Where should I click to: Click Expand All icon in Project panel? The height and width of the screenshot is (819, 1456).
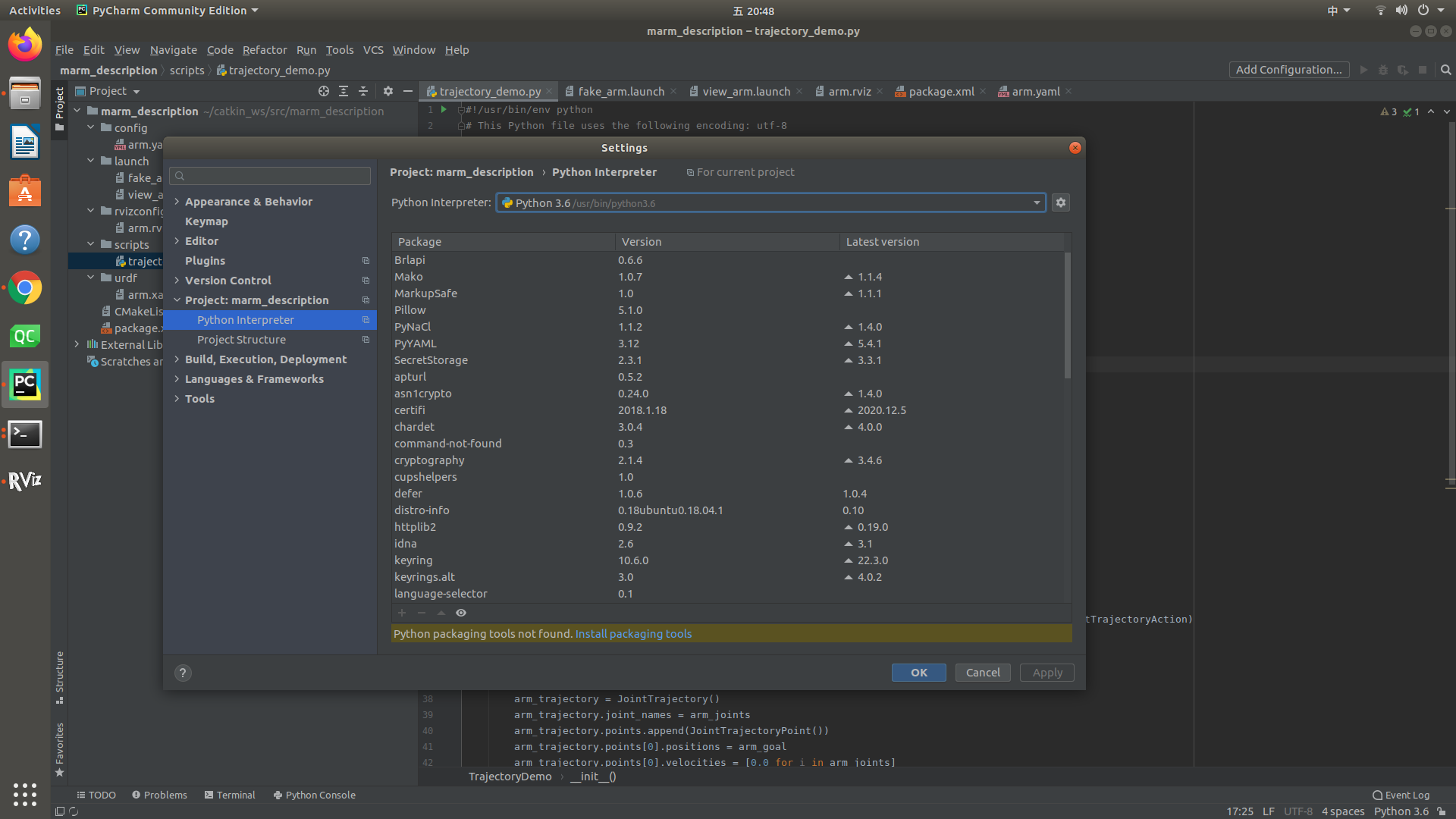coord(344,91)
